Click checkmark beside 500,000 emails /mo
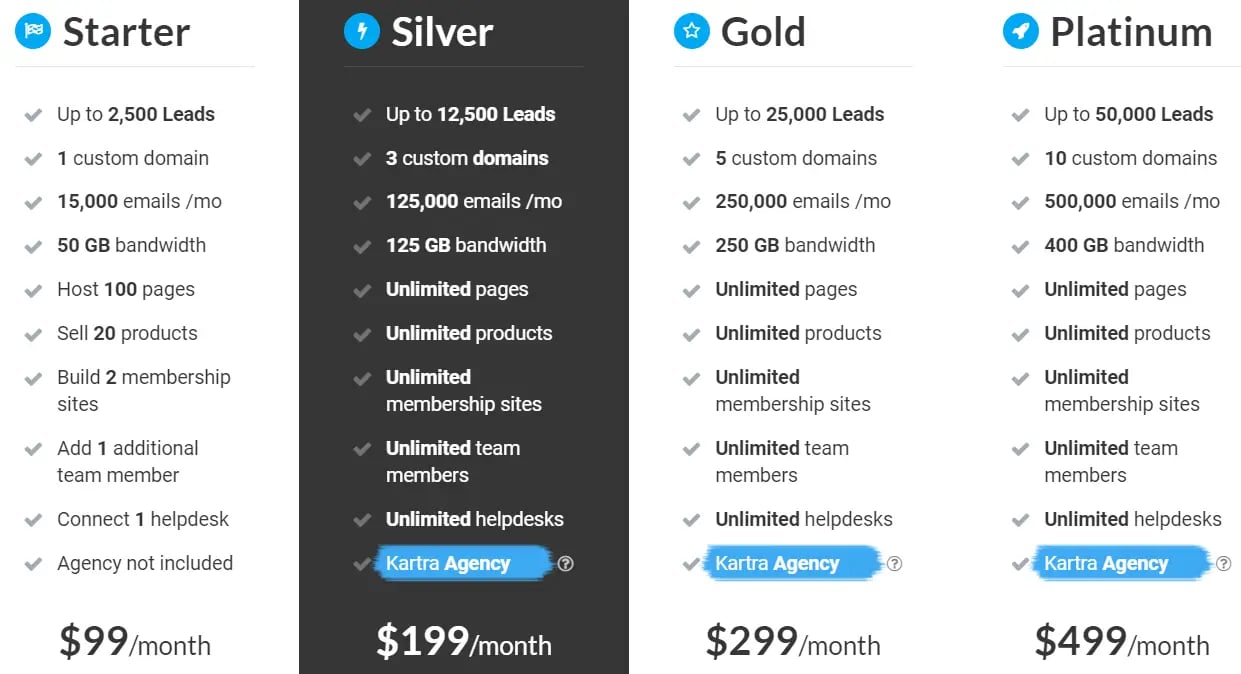 pyautogui.click(x=1020, y=202)
